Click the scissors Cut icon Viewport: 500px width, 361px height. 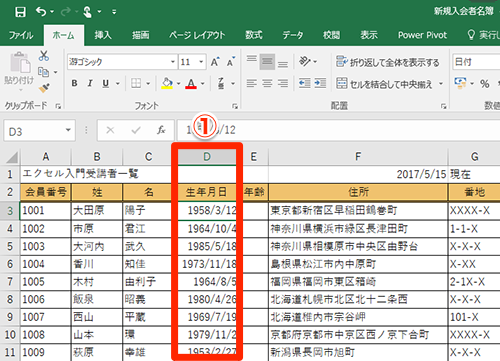[44, 56]
